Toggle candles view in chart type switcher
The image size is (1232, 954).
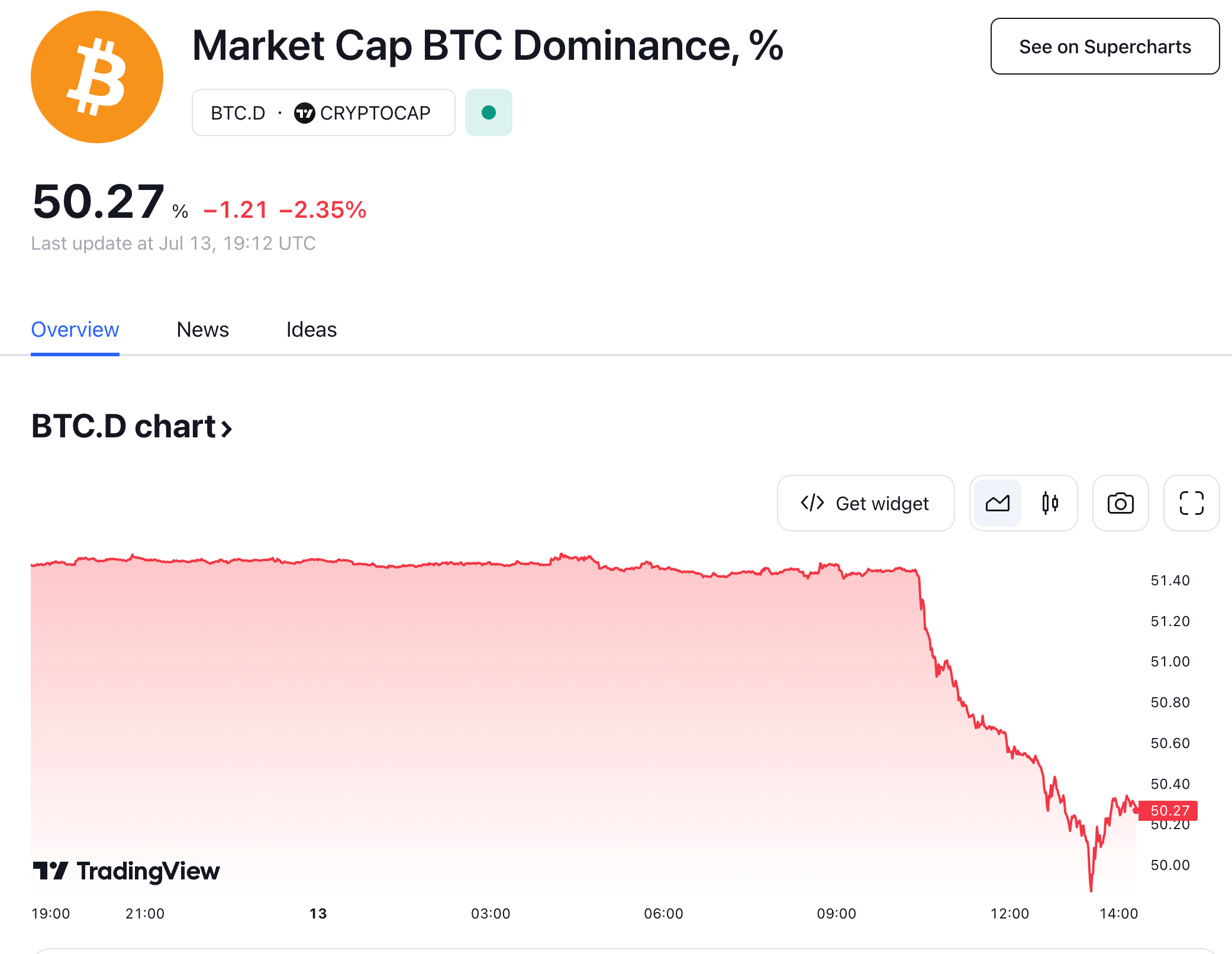(x=1050, y=503)
